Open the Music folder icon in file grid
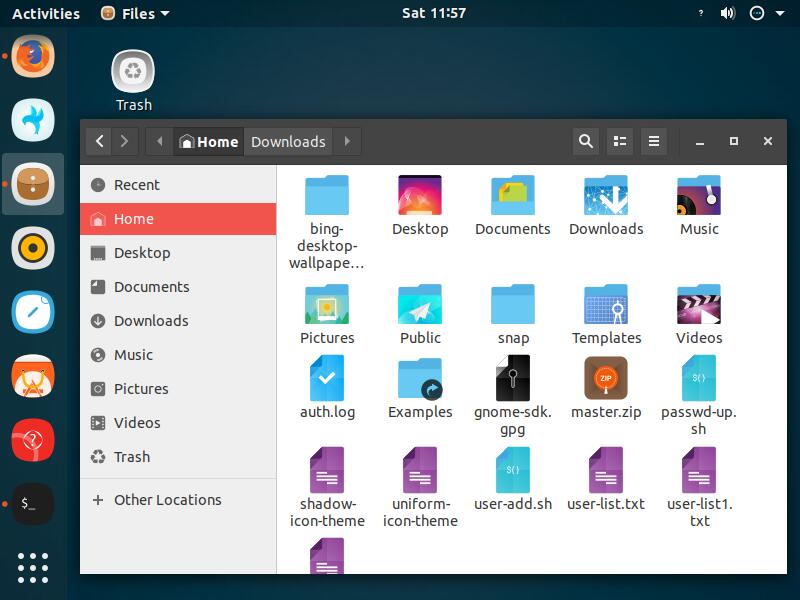This screenshot has width=800, height=600. coord(698,195)
